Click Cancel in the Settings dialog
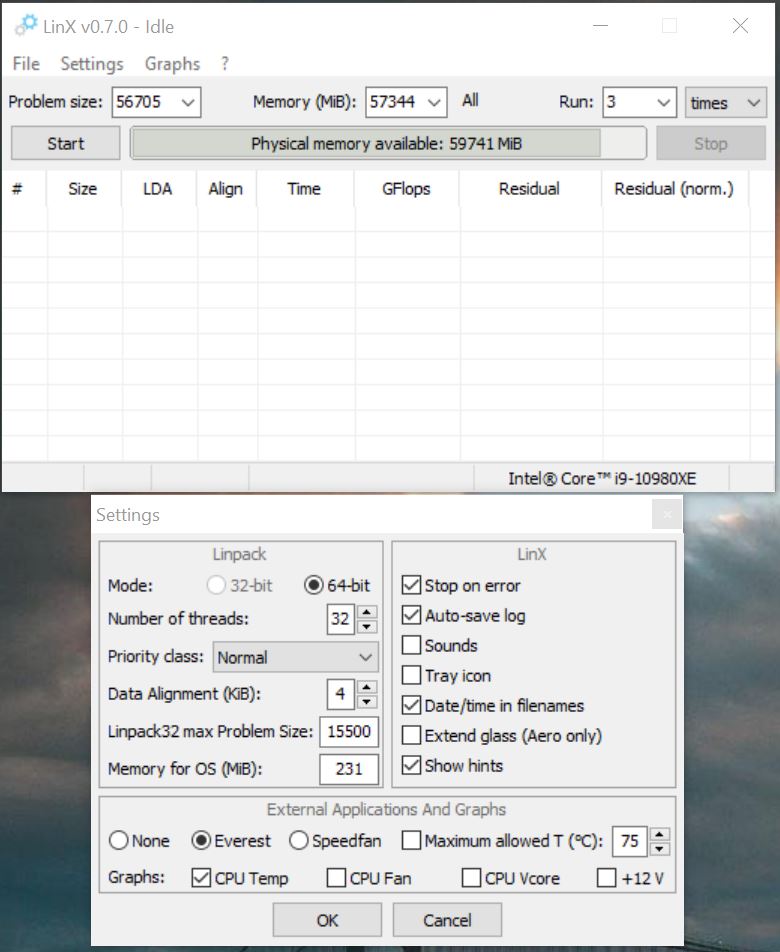The image size is (780, 952). coord(447,920)
